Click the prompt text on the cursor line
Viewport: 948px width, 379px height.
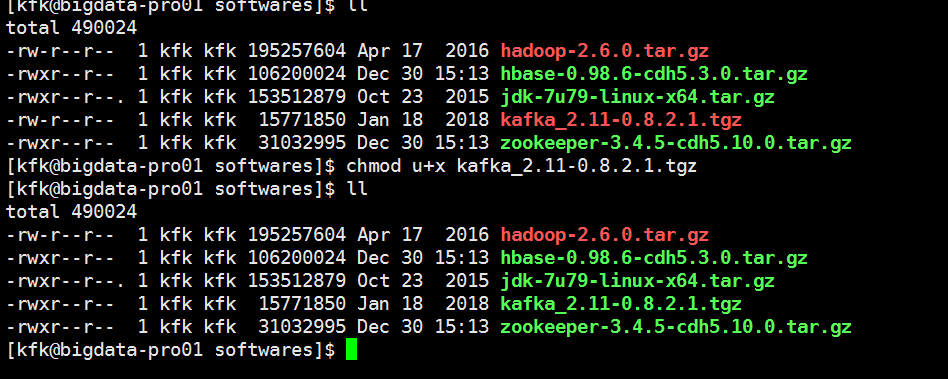(170, 349)
